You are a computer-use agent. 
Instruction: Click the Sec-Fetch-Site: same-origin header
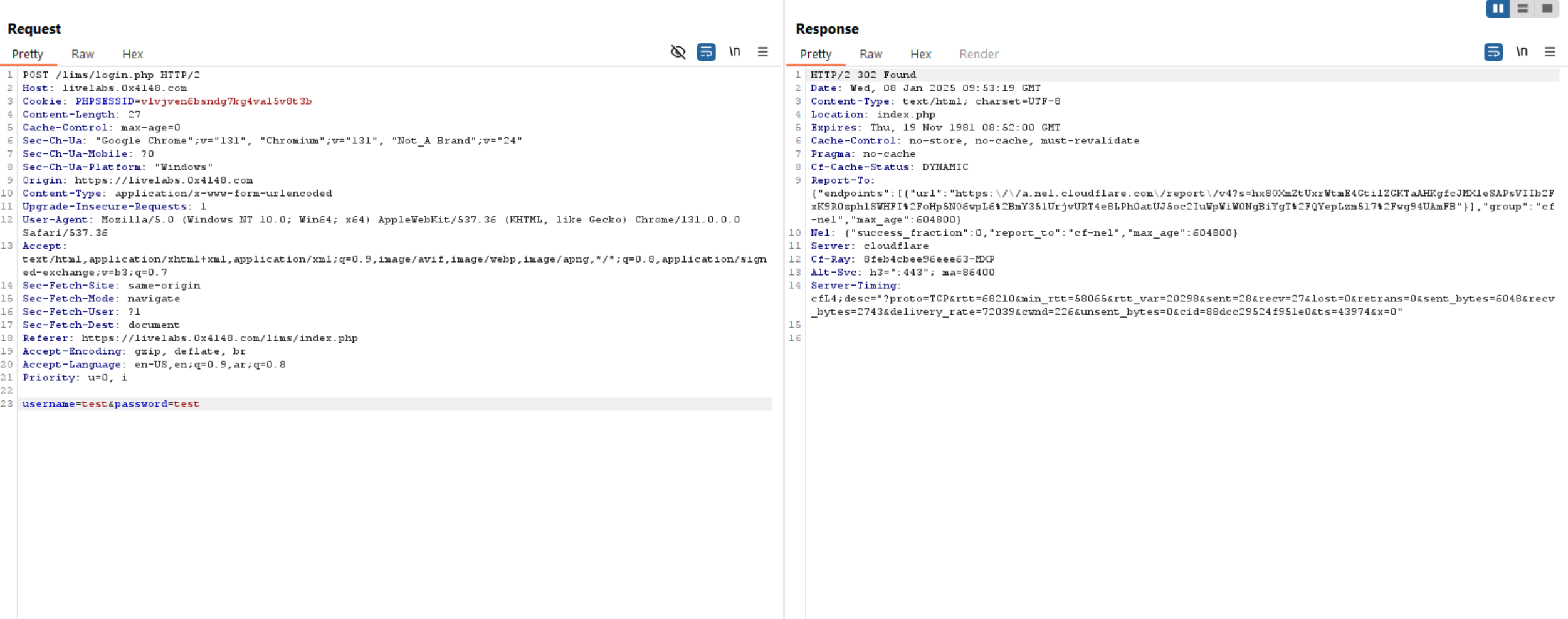[111, 286]
